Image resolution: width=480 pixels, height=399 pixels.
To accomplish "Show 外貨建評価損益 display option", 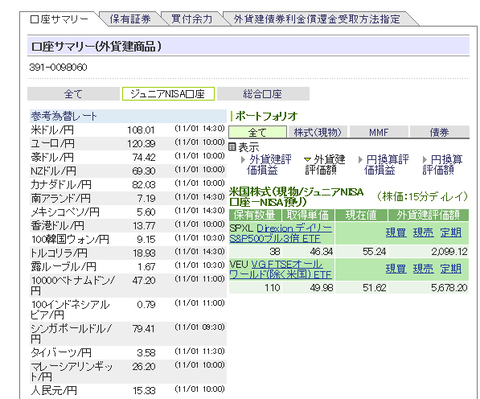I will pyautogui.click(x=269, y=165).
